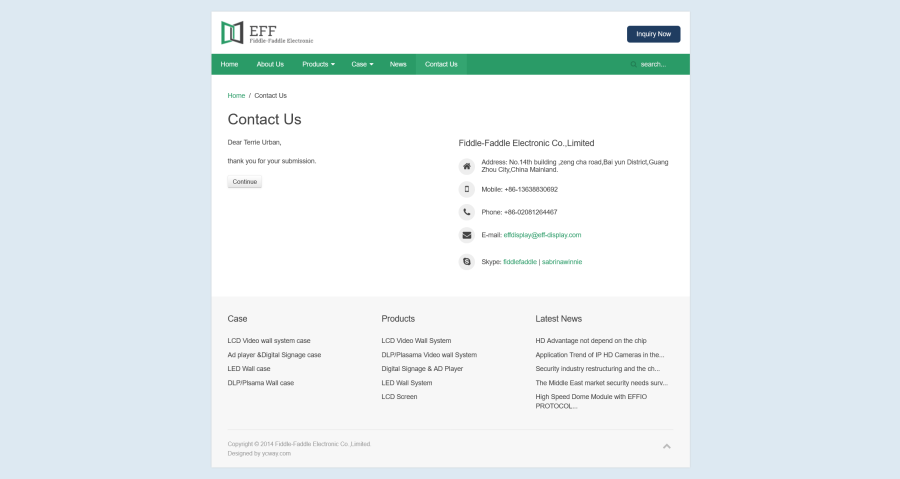Image resolution: width=900 pixels, height=479 pixels.
Task: Click the mobile phone icon
Action: [x=466, y=189]
